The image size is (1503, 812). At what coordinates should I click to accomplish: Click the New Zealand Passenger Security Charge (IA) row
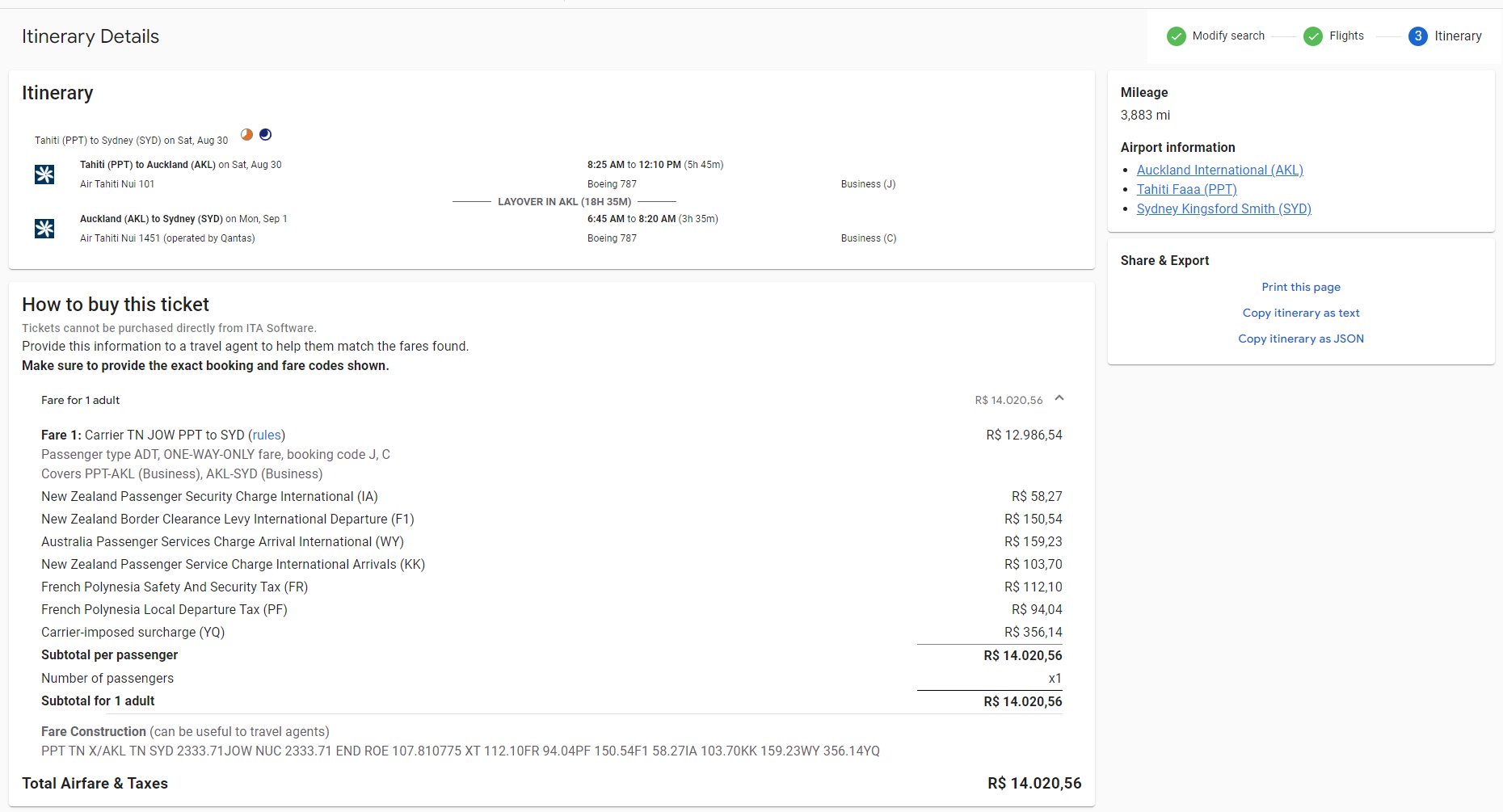[552, 496]
